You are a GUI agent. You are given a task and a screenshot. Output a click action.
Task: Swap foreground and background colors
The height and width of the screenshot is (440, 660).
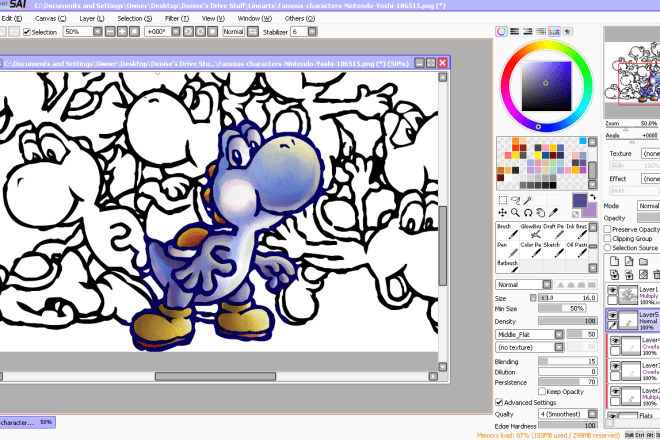point(593,197)
